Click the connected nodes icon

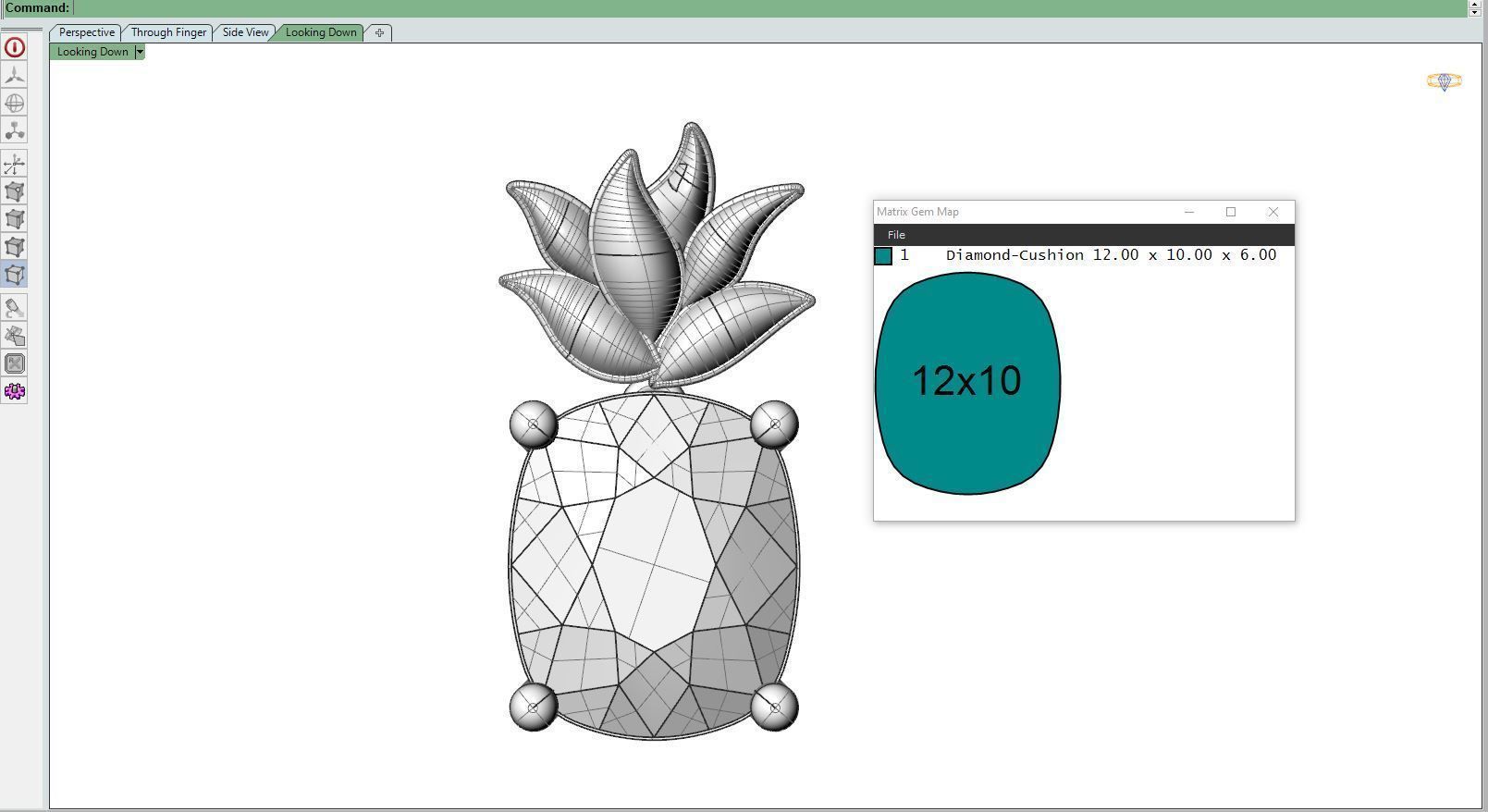tap(15, 130)
